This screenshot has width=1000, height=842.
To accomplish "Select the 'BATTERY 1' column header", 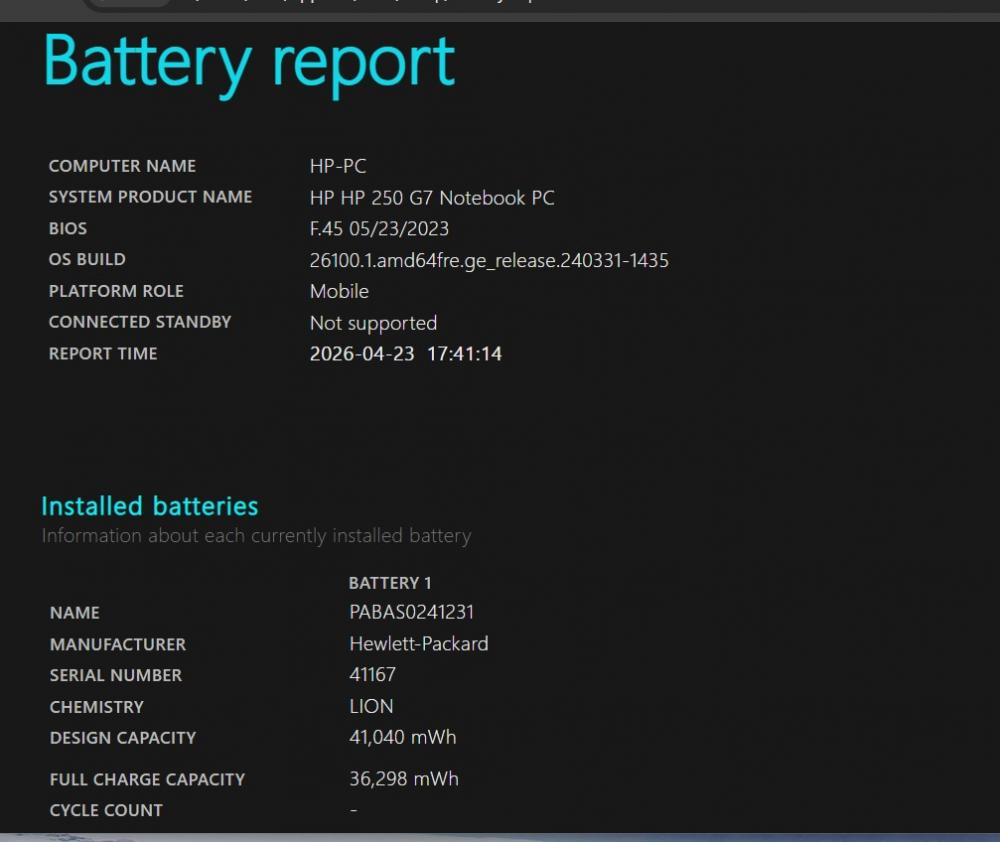I will (x=390, y=583).
